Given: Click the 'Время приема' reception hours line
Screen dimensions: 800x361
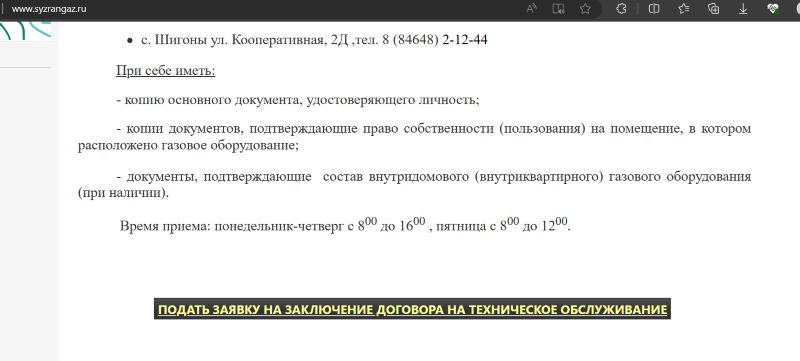Looking at the screenshot, I should point(345,225).
